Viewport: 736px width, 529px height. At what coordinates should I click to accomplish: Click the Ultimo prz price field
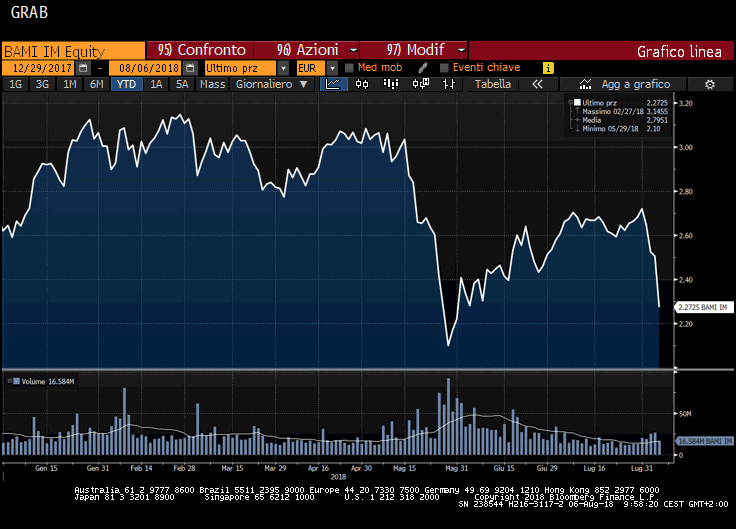coord(240,68)
